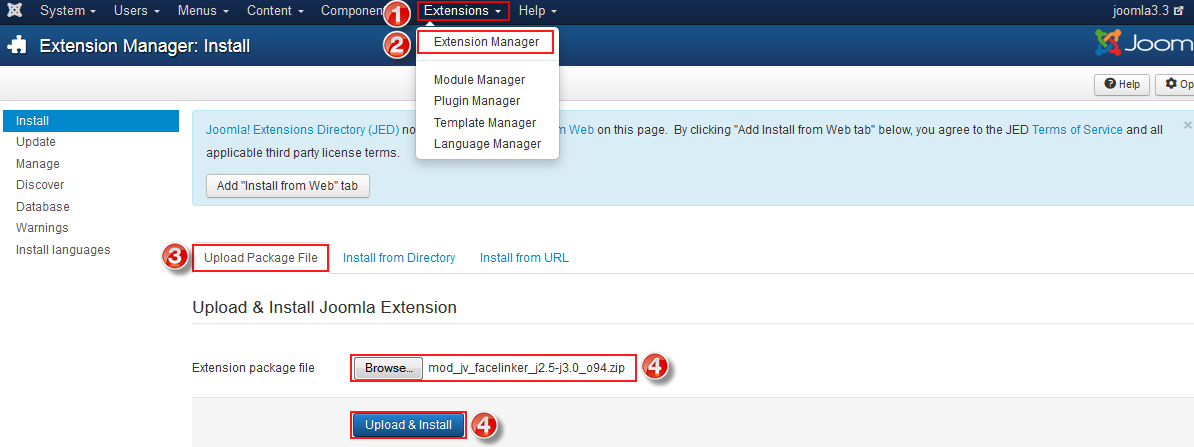Open Template Manager menu entry
This screenshot has width=1194, height=447.
click(484, 123)
